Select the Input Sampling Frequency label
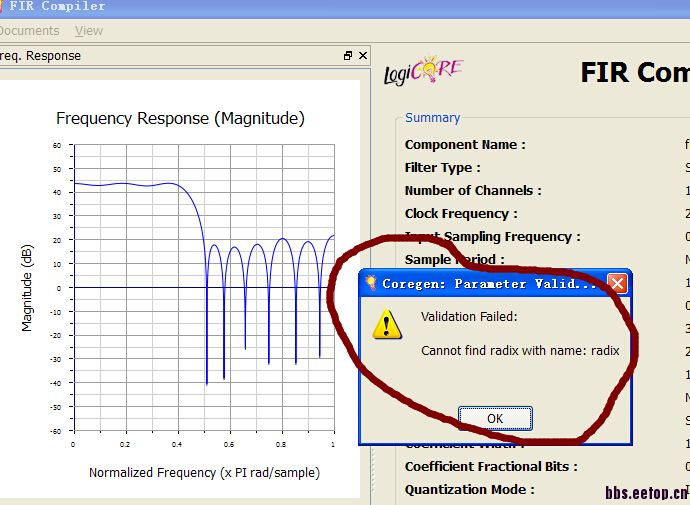 (492, 237)
